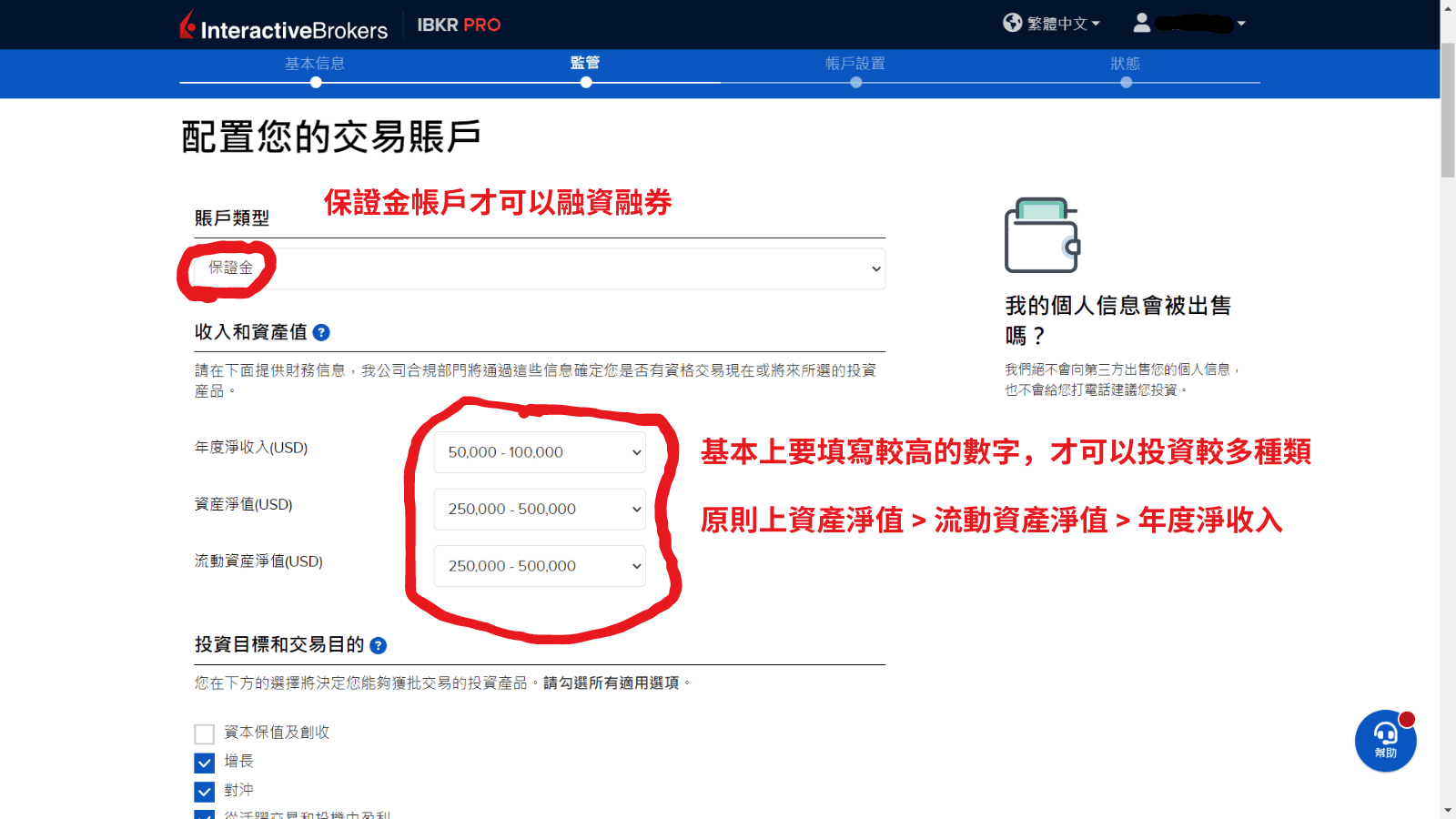Enable the 資本保值及創收 checkbox
Screen dimensions: 1456x819
(205, 733)
